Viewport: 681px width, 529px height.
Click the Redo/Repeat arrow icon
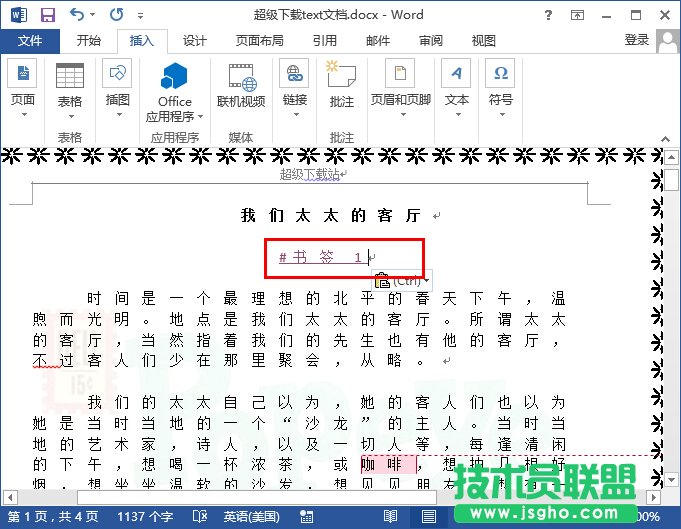[x=116, y=15]
